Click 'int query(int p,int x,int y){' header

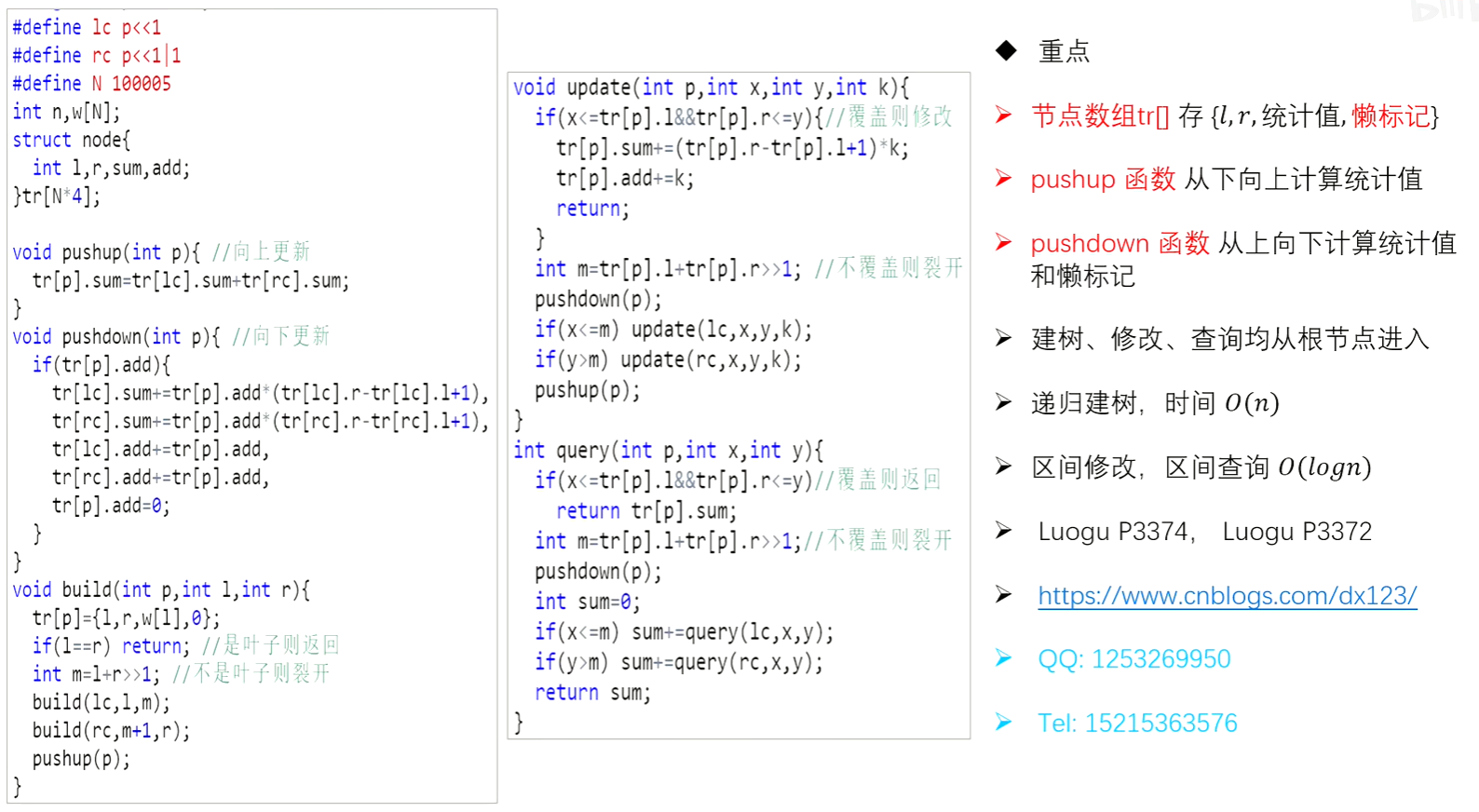(669, 450)
